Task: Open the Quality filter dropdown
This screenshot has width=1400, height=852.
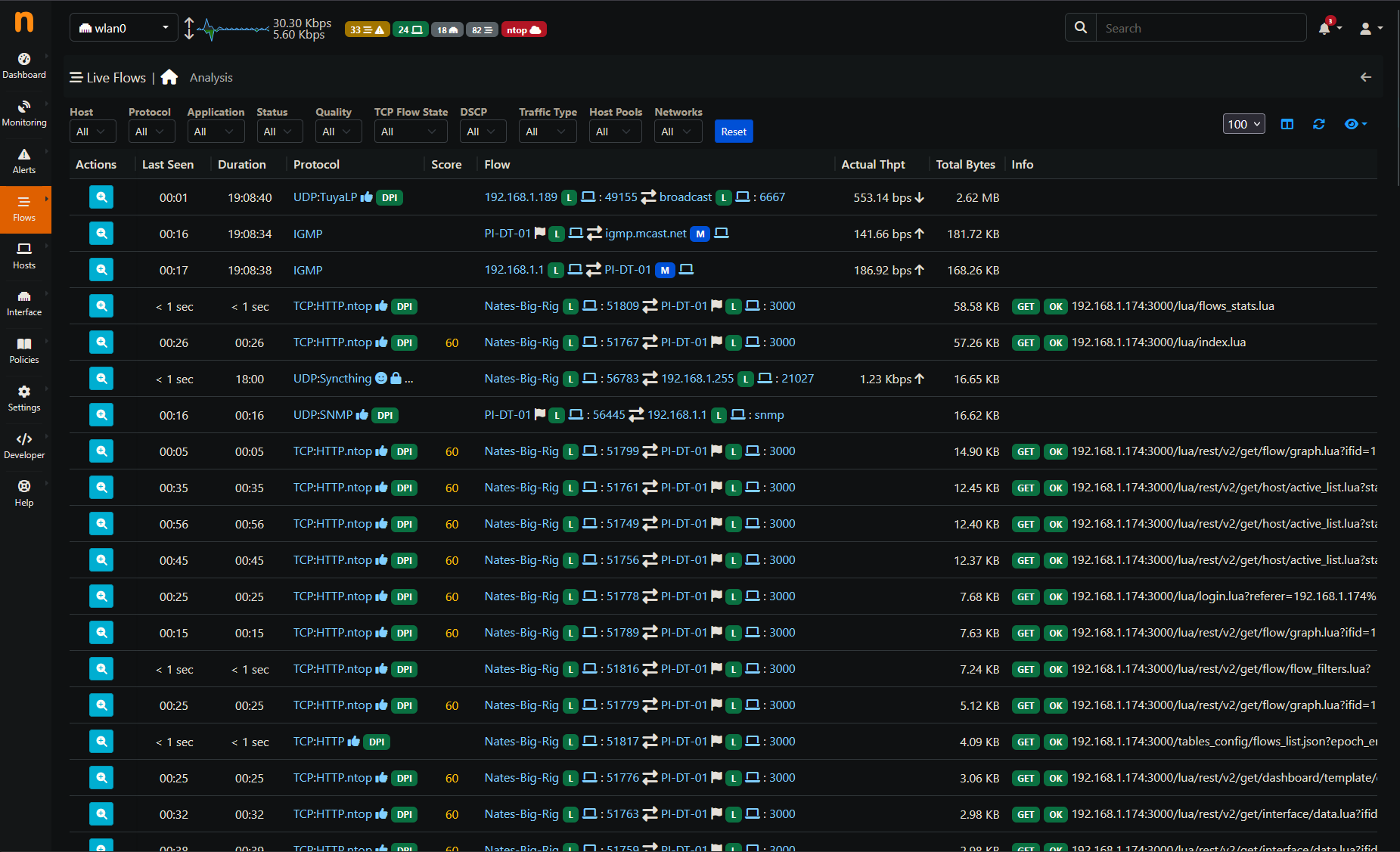Action: (x=338, y=132)
